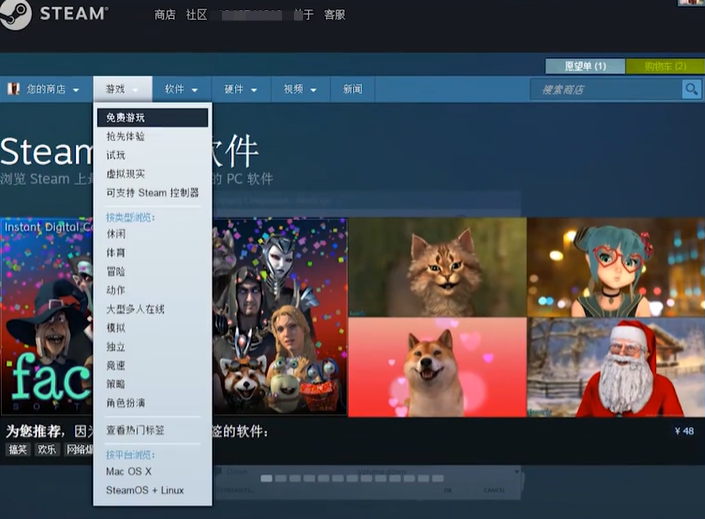Open the 愿望单 (1) button

click(585, 66)
